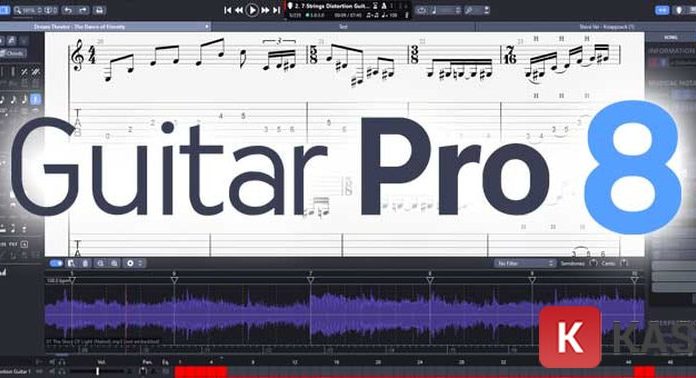Open the zoom percentage control
Image resolution: width=696 pixels, height=378 pixels.
28,10
